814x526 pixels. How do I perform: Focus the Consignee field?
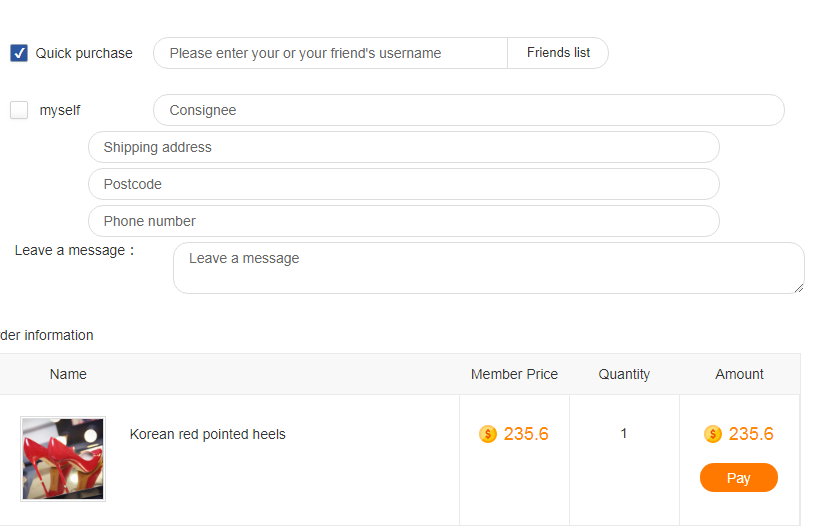coord(468,110)
